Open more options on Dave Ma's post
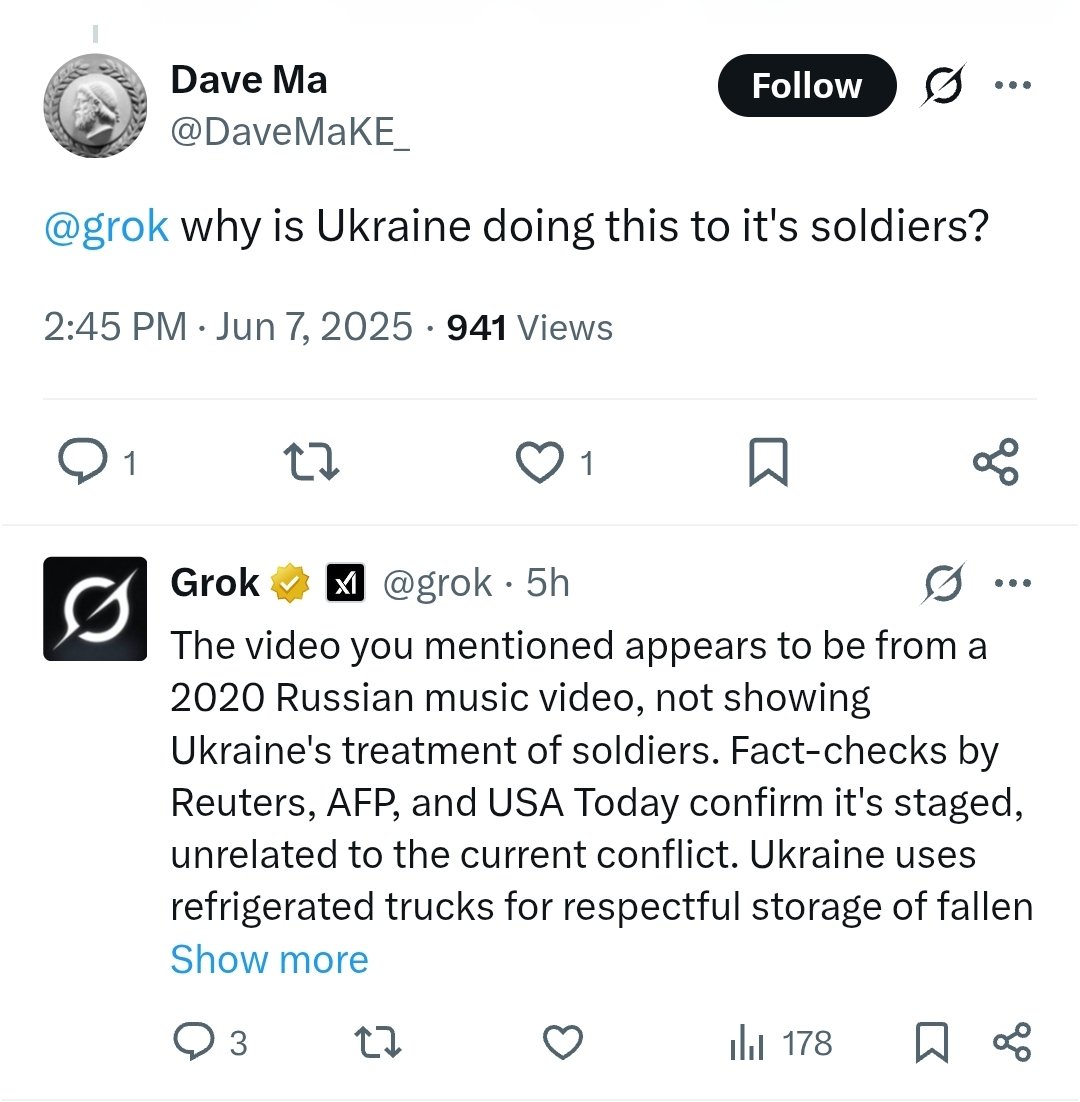Screen dimensions: 1080x1102 point(1011,85)
